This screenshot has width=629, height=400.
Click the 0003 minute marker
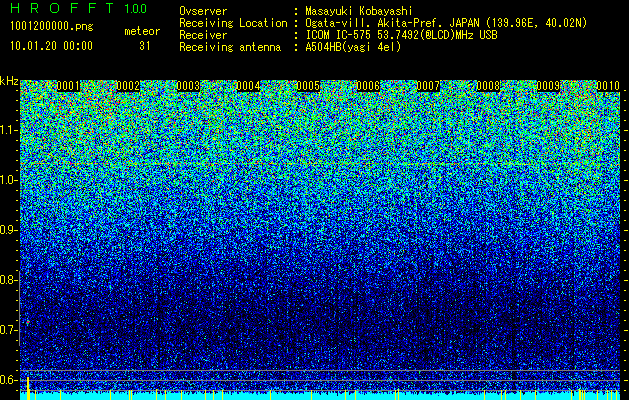[x=188, y=86]
